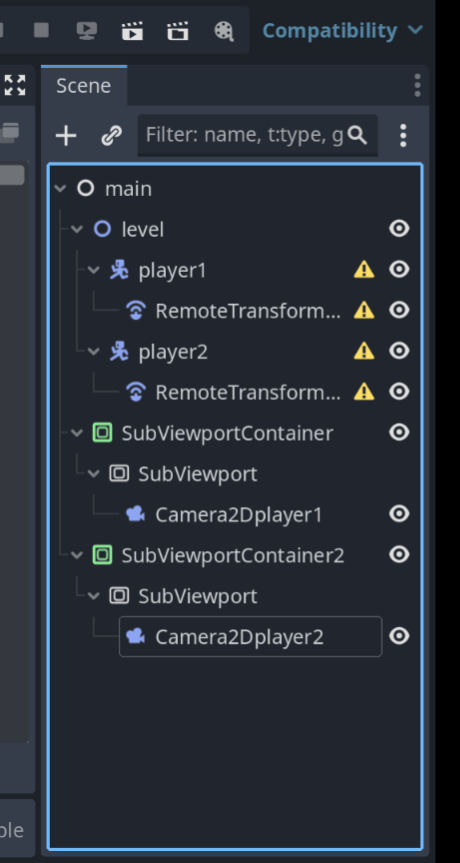Collapse the player2 node chevron
Viewport: 460px width, 863px height.
click(x=94, y=351)
